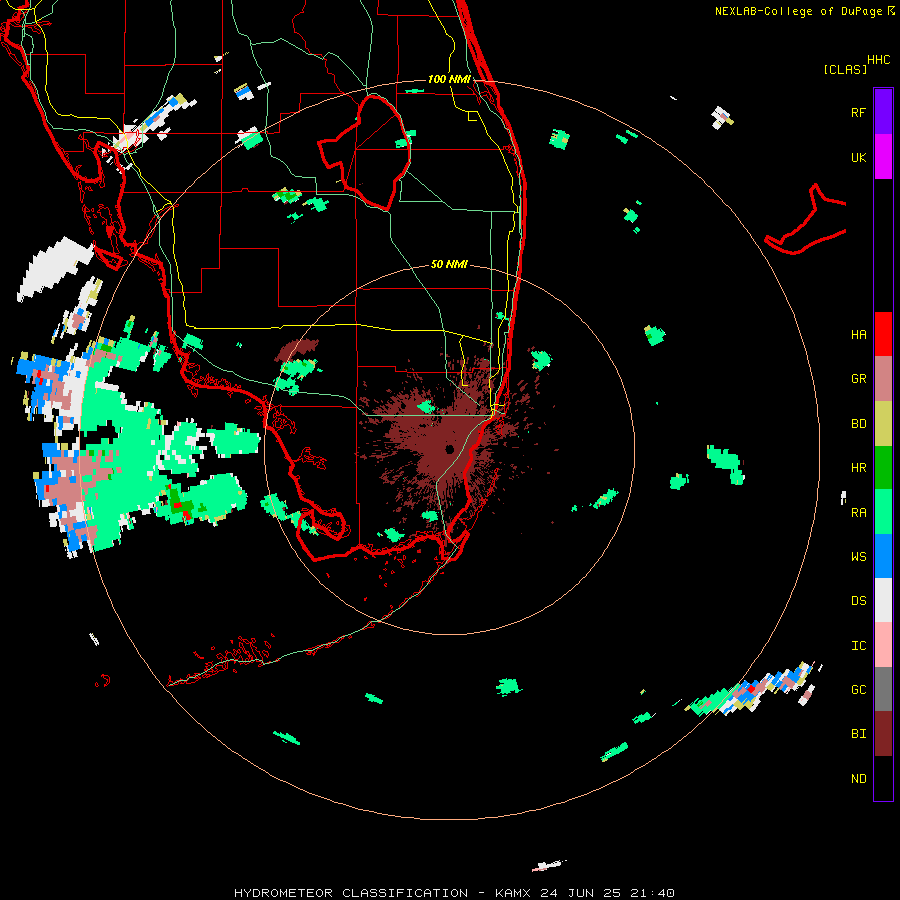
Task: Click the UK legend label
Action: point(858,157)
